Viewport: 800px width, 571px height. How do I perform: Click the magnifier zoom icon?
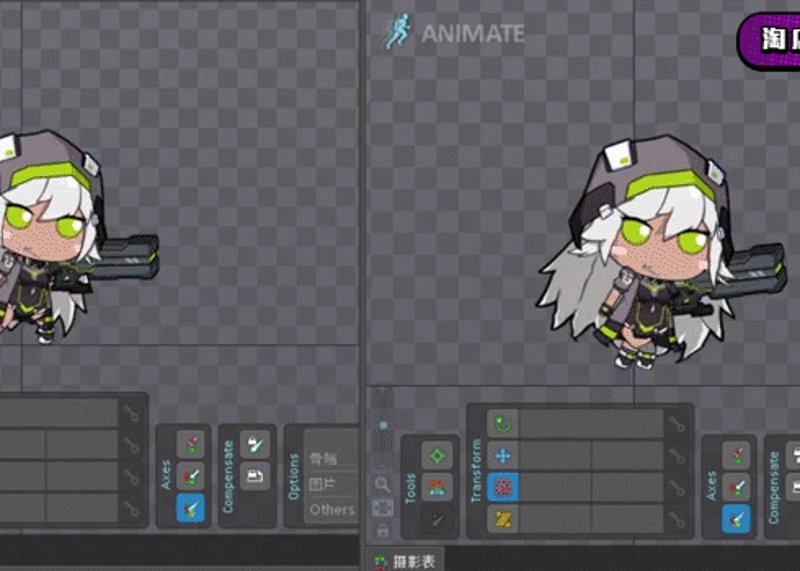pos(382,484)
